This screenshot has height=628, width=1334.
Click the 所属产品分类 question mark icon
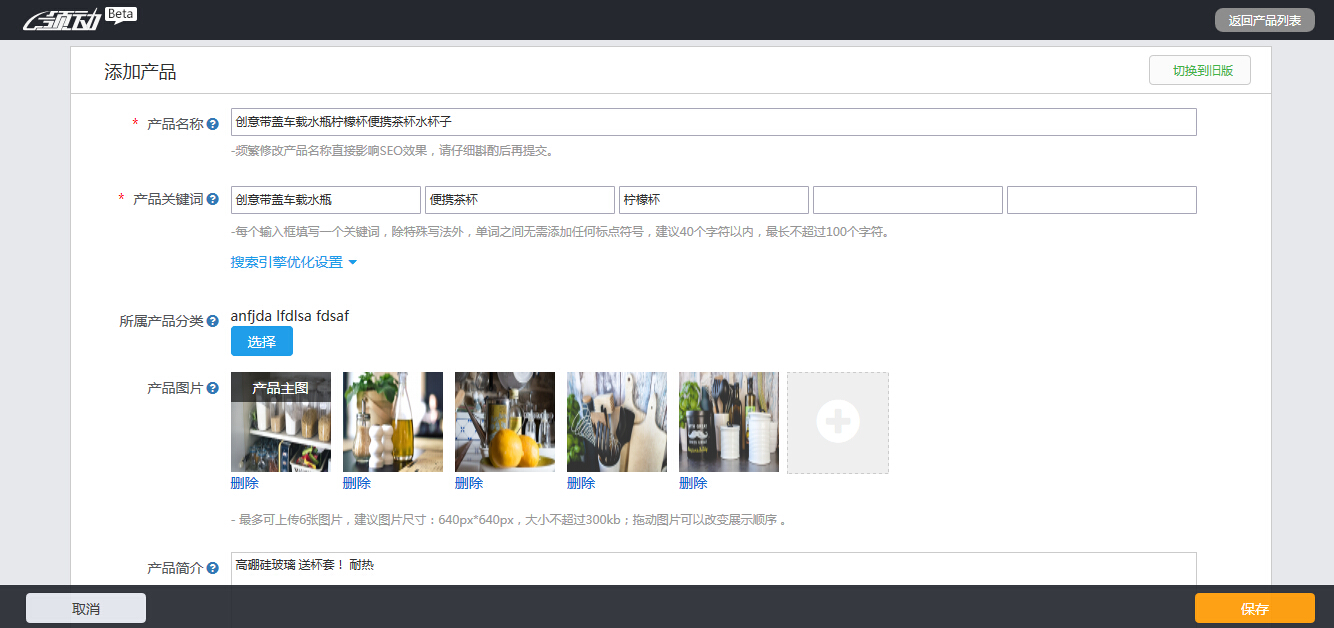click(211, 321)
